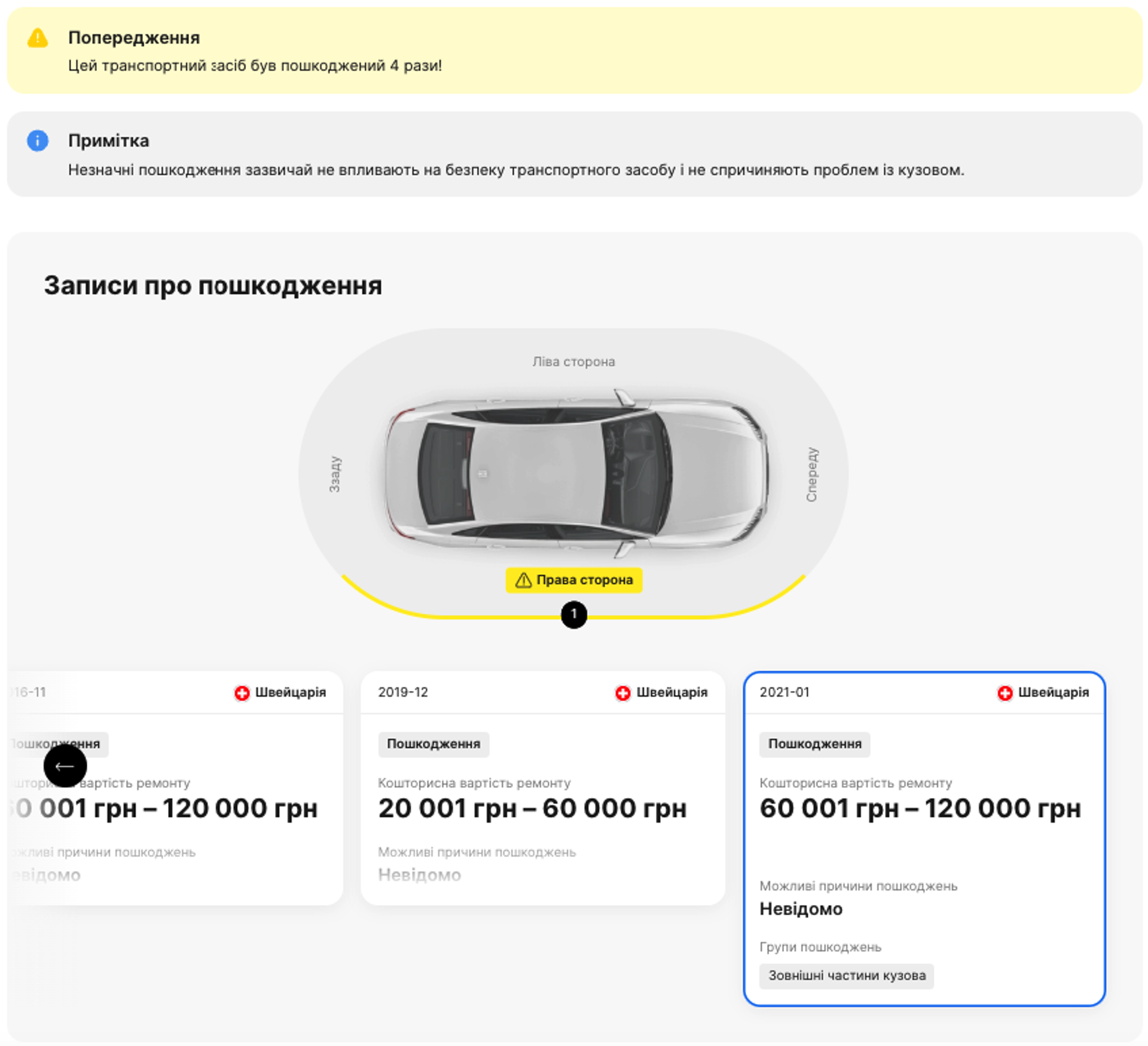
Task: Expand the 2019-12 damage record card
Action: pyautogui.click(x=542, y=777)
